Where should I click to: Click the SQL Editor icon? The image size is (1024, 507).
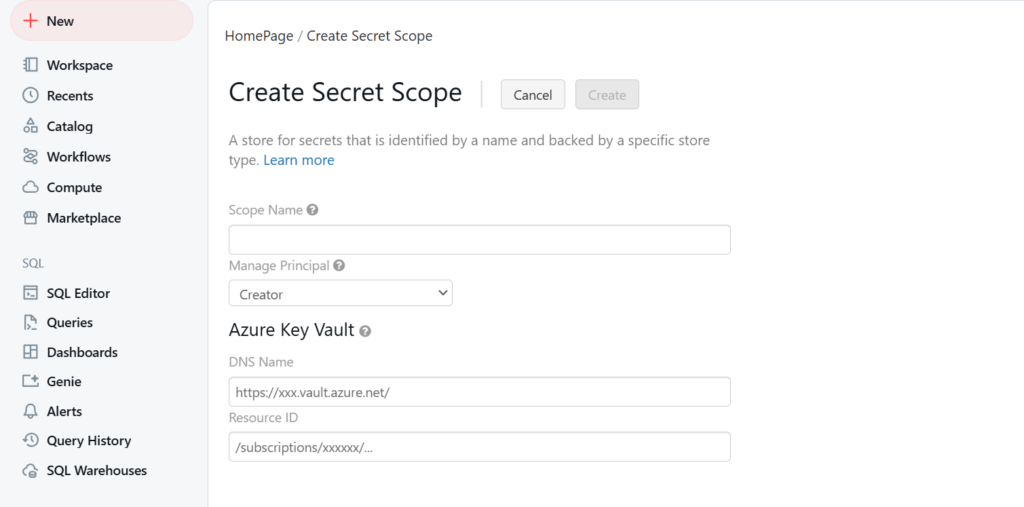tap(30, 293)
